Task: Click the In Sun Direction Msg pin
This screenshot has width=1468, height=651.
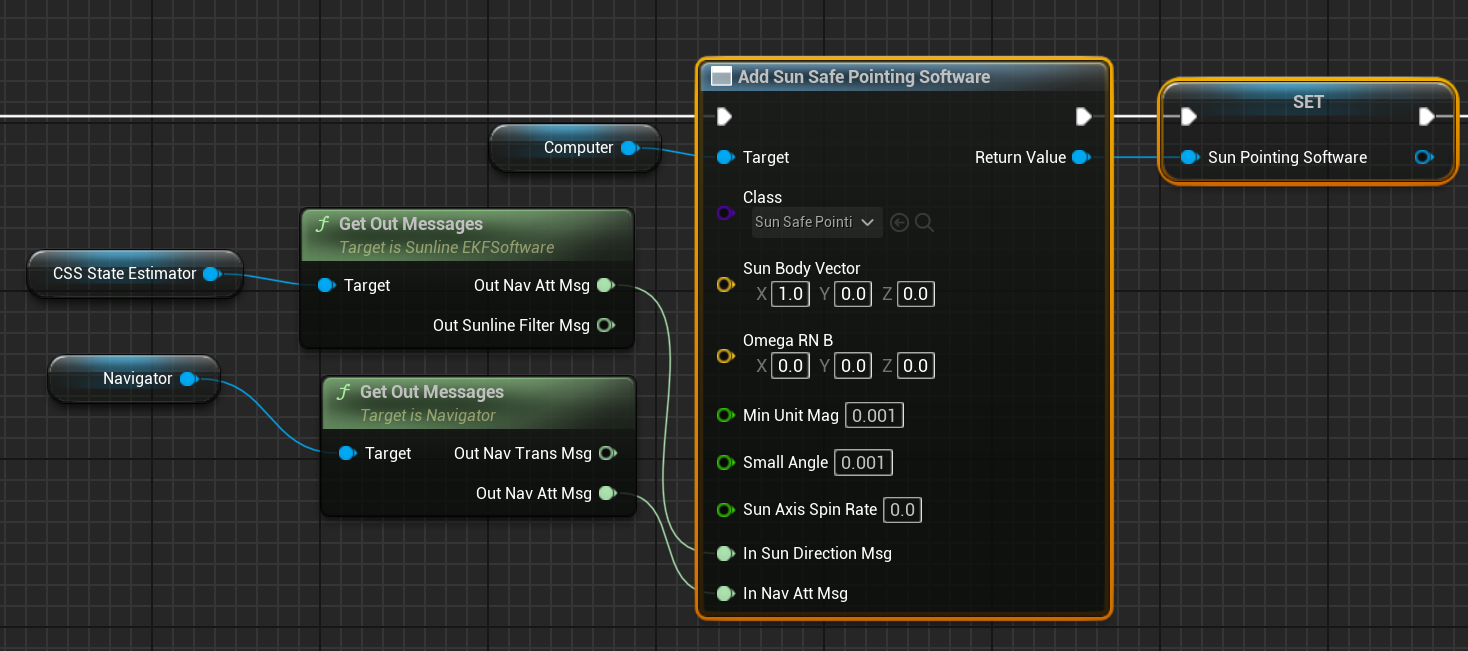Action: [725, 553]
